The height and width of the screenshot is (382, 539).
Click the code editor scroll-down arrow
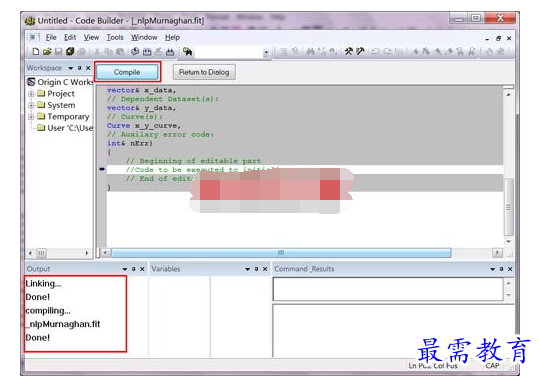point(508,241)
